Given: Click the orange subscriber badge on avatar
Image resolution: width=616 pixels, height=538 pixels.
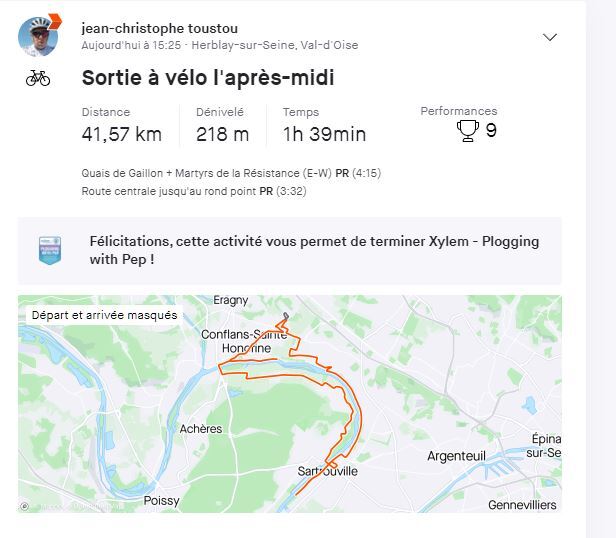Looking at the screenshot, I should click(x=54, y=20).
